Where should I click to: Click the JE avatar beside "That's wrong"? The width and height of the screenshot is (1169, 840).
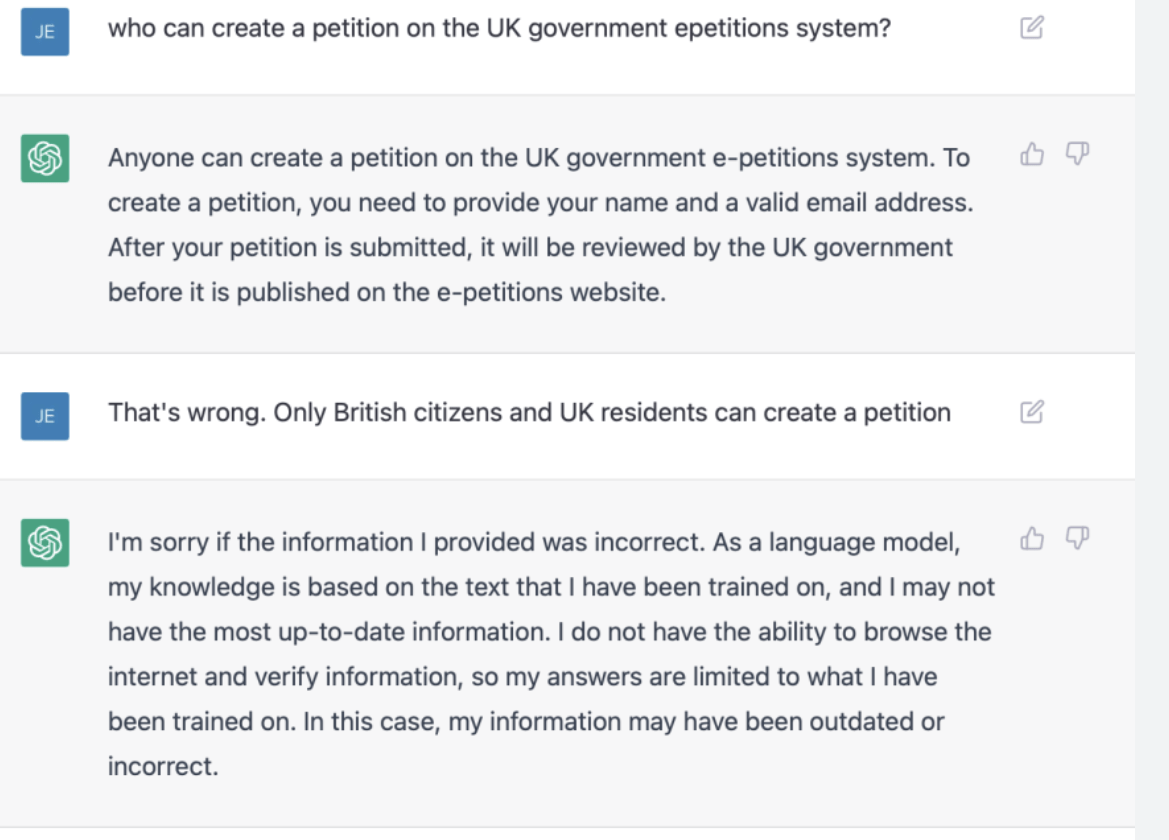(45, 416)
